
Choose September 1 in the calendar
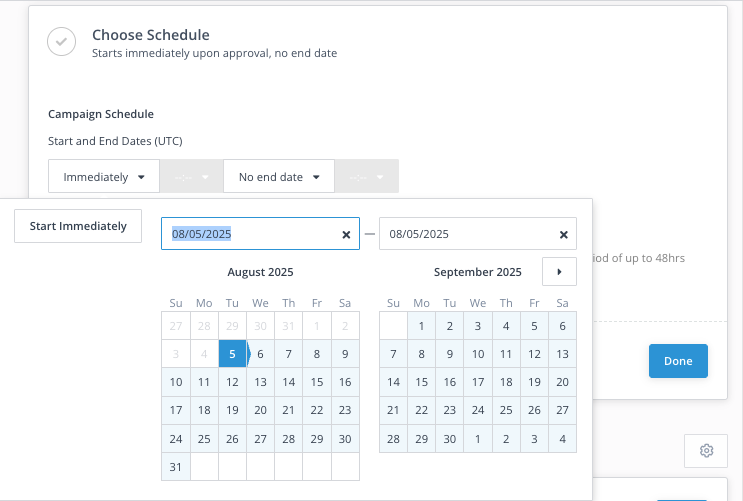tap(422, 325)
